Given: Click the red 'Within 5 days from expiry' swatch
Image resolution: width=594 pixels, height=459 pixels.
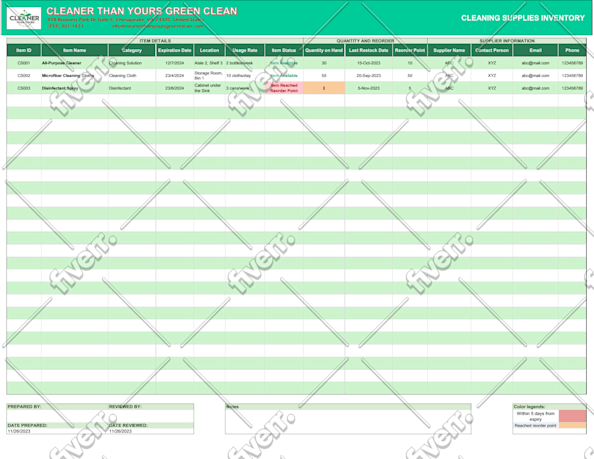Looking at the screenshot, I should click(572, 416).
